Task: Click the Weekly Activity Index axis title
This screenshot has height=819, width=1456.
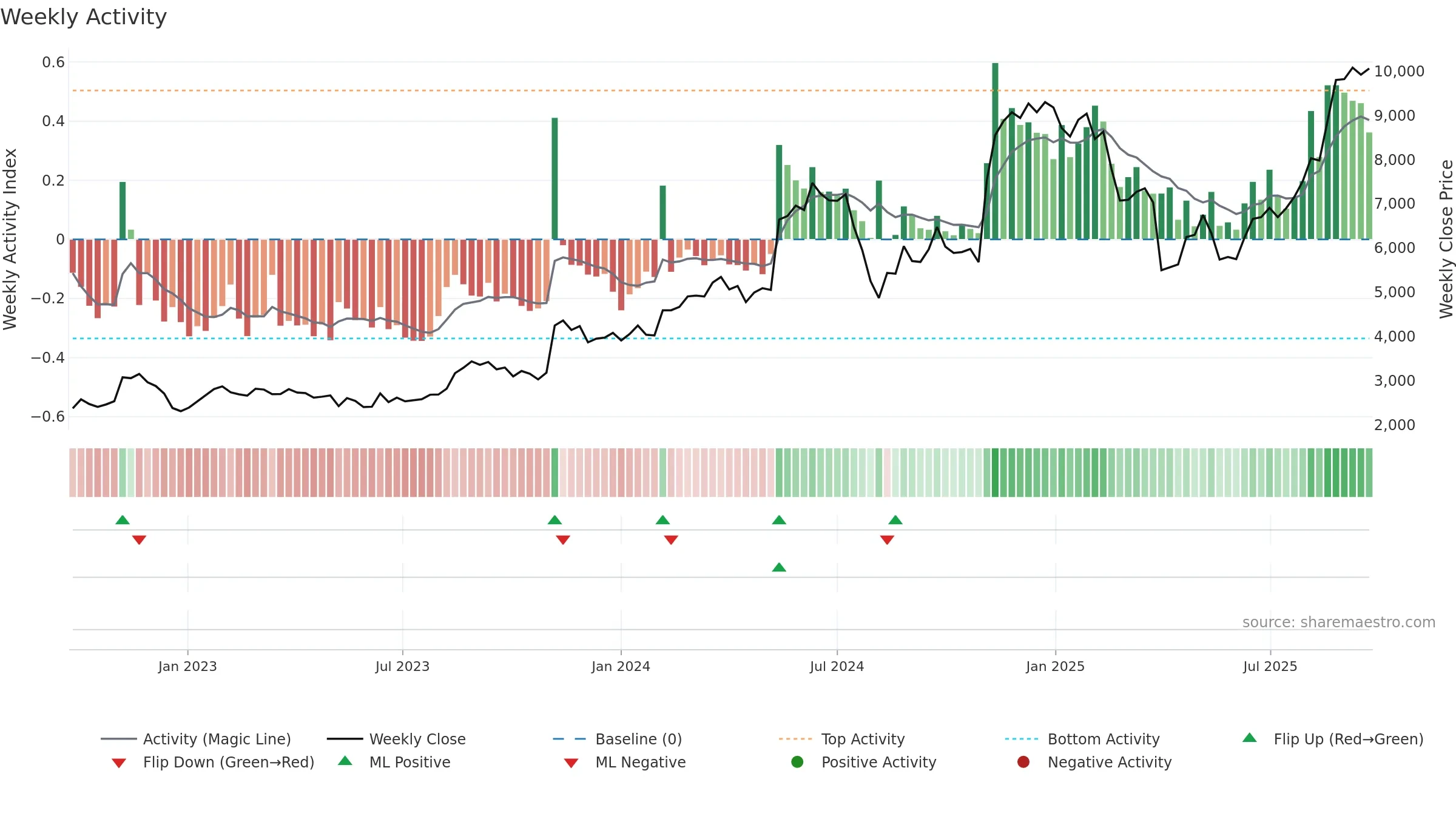Action: coord(10,239)
